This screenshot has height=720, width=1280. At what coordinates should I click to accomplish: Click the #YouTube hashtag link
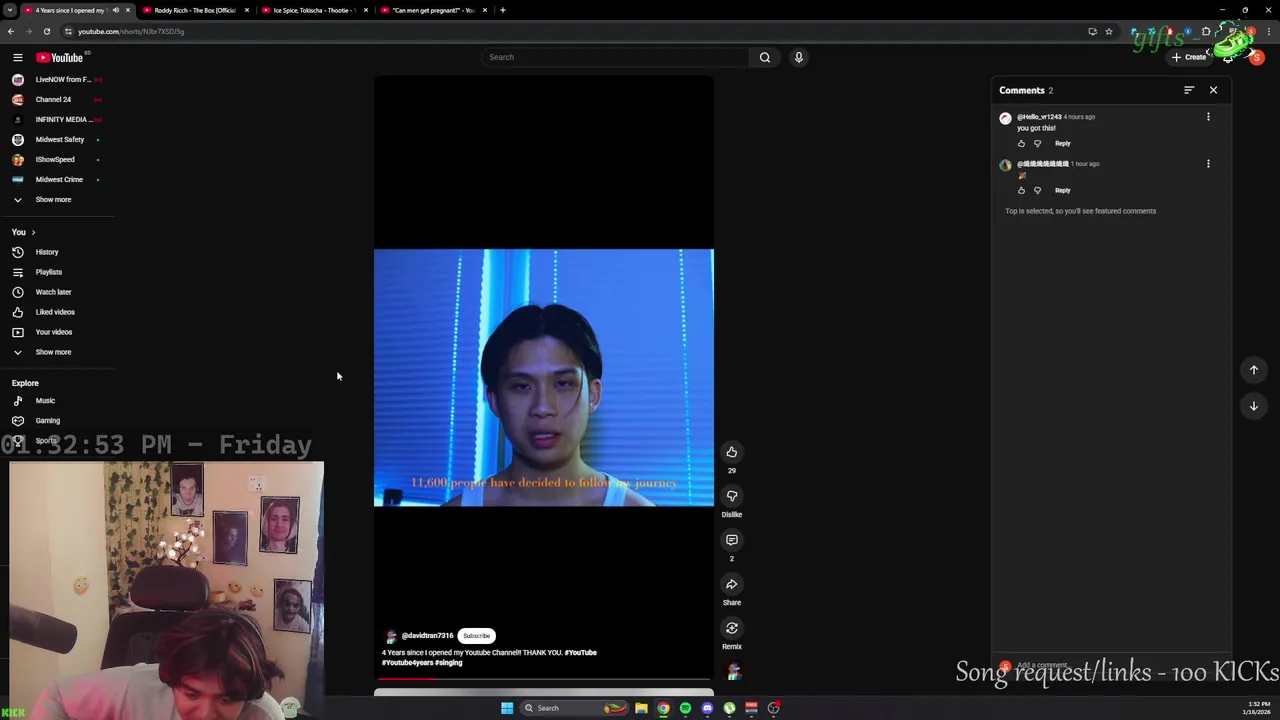580,653
